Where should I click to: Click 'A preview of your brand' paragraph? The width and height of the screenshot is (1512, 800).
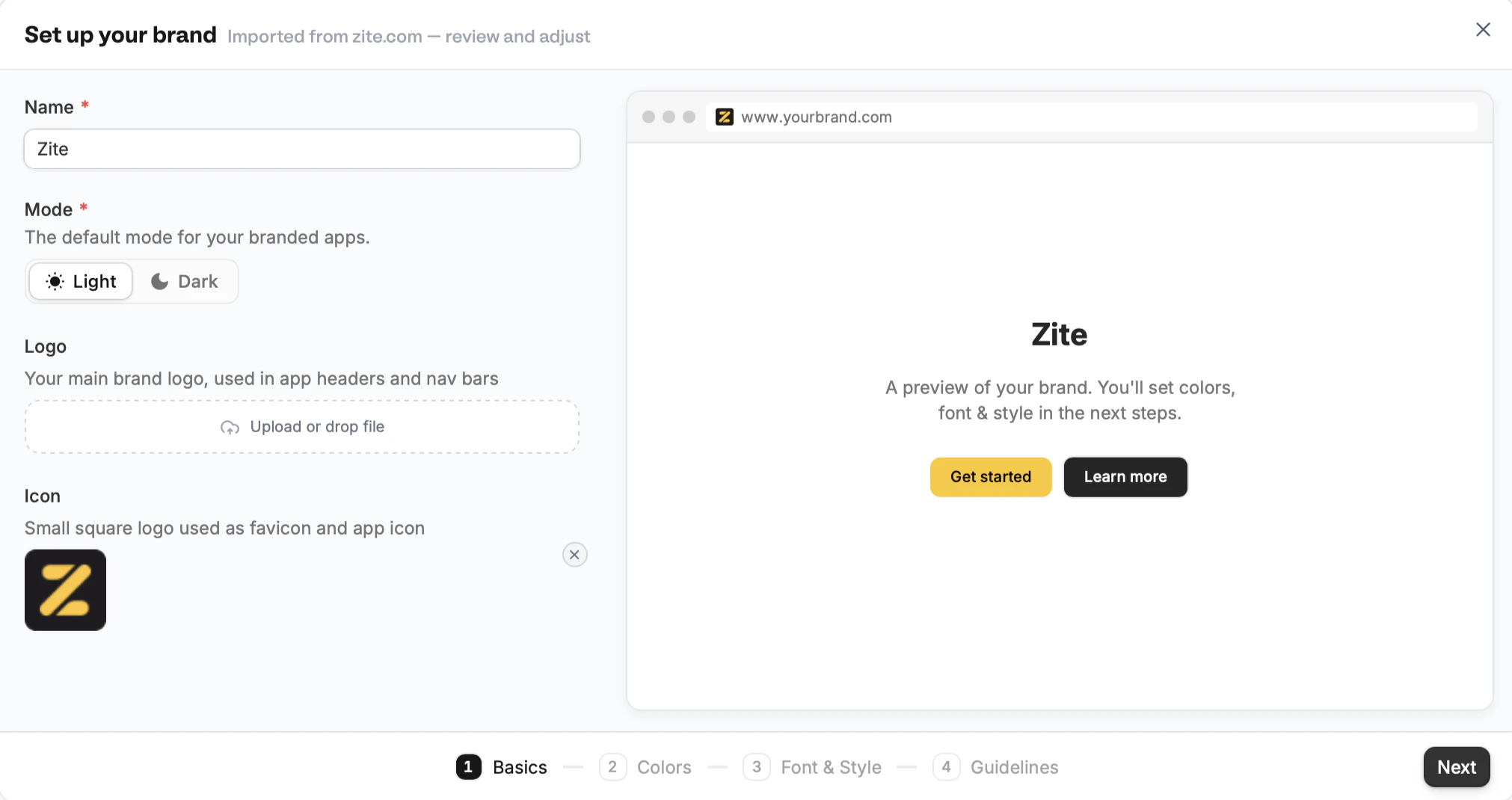pyautogui.click(x=1060, y=400)
